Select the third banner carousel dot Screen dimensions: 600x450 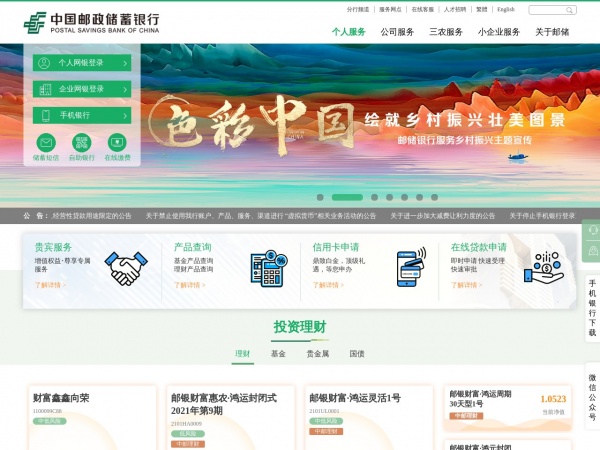(374, 197)
